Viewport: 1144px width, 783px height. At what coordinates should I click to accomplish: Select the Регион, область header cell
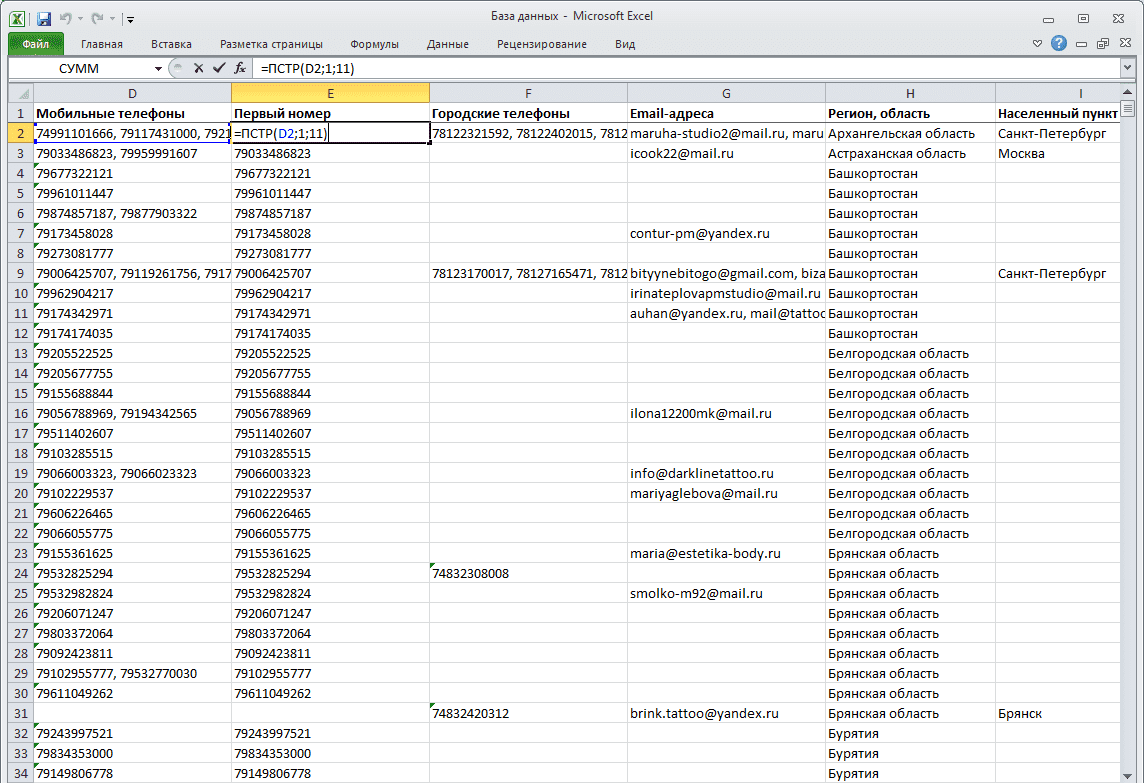click(910, 113)
